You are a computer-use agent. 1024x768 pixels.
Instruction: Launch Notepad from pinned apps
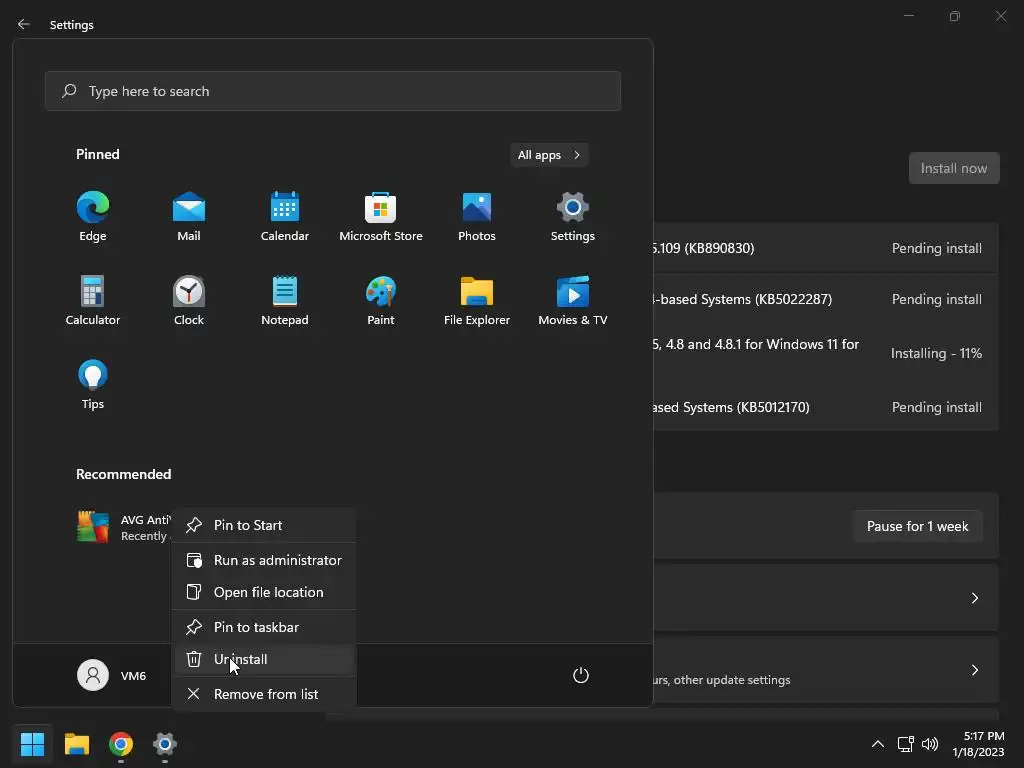pos(285,300)
